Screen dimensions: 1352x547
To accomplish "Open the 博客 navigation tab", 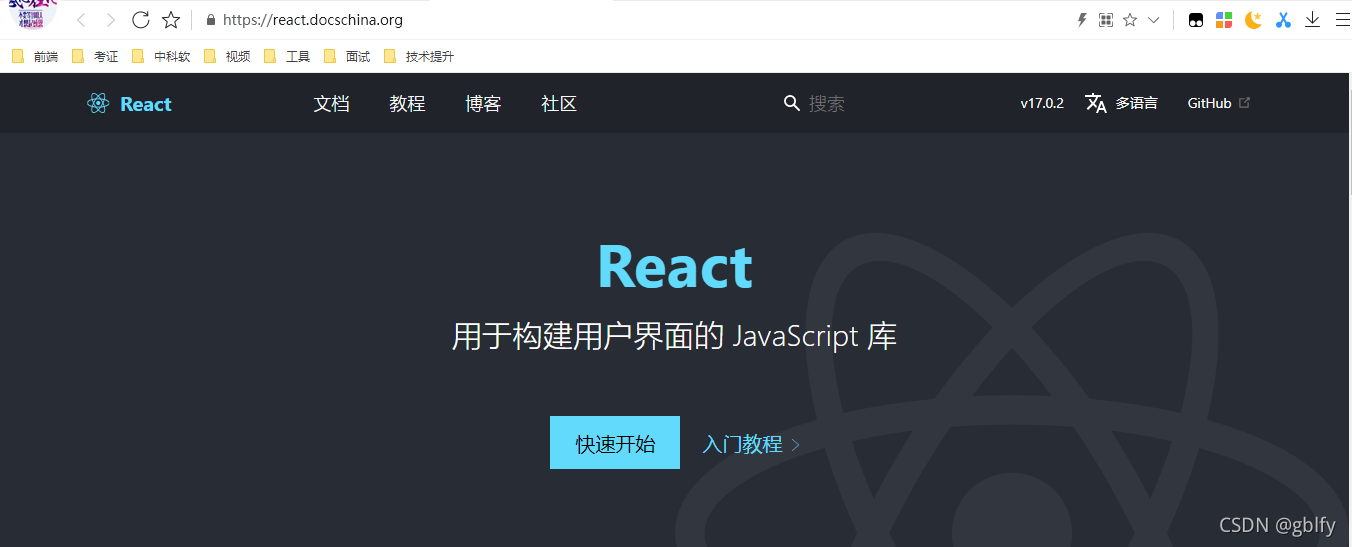I will pyautogui.click(x=484, y=104).
